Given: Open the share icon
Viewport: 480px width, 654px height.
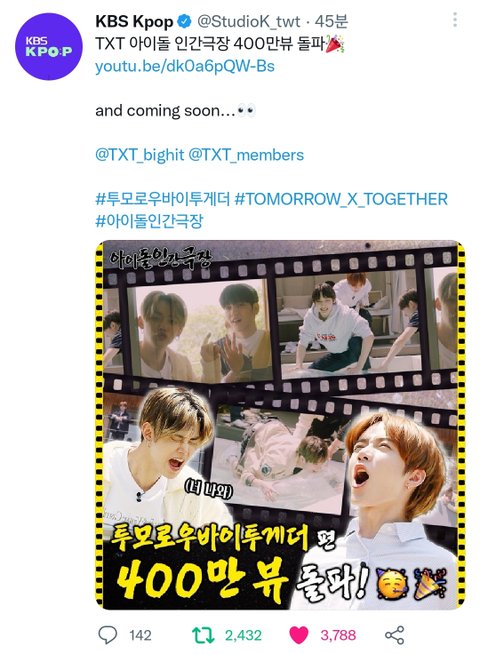Looking at the screenshot, I should 395,635.
